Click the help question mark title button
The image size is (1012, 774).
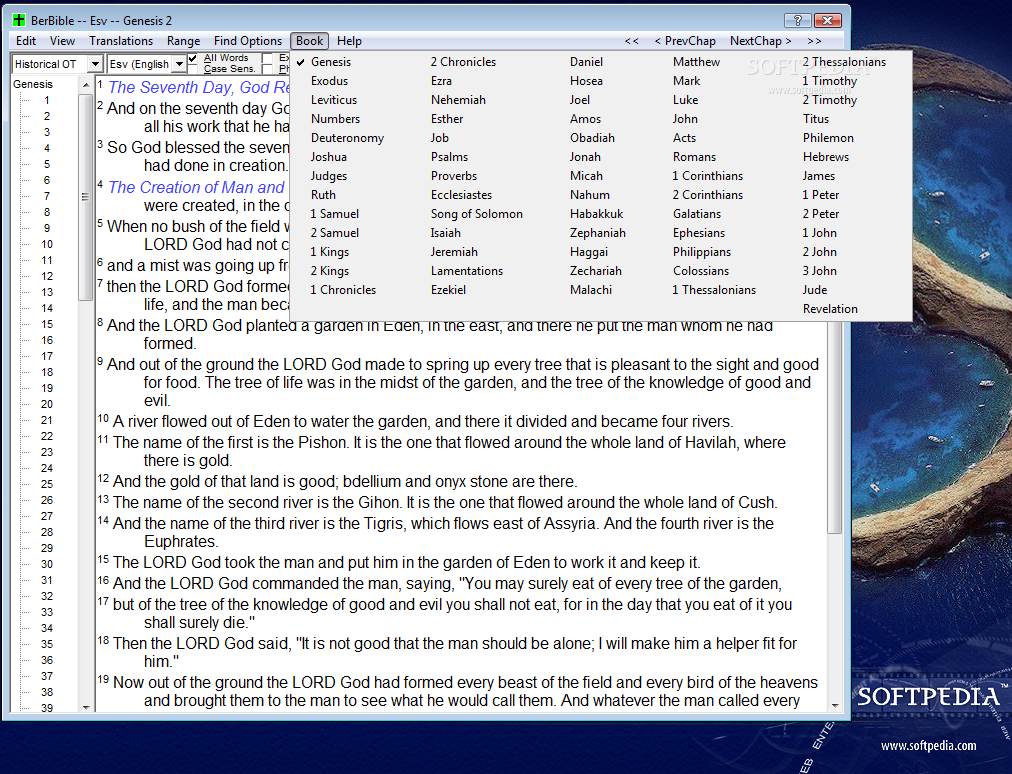(x=797, y=20)
